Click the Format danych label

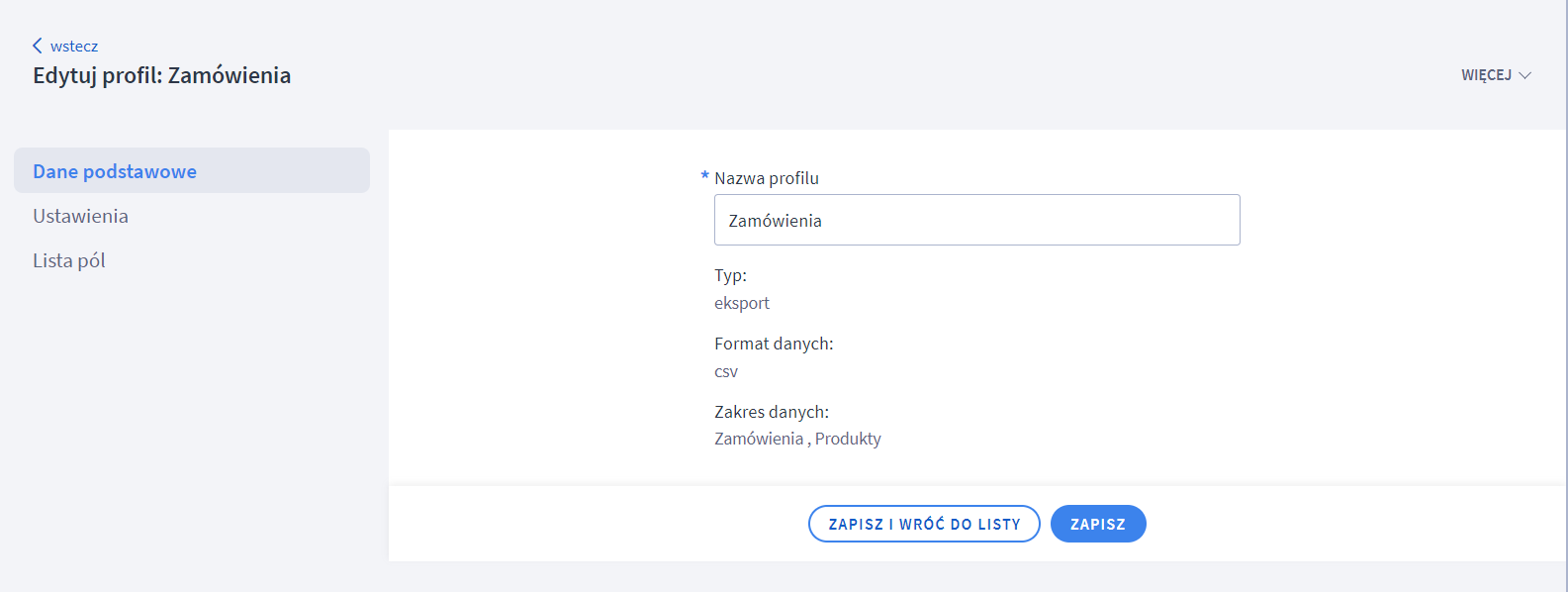click(x=774, y=344)
